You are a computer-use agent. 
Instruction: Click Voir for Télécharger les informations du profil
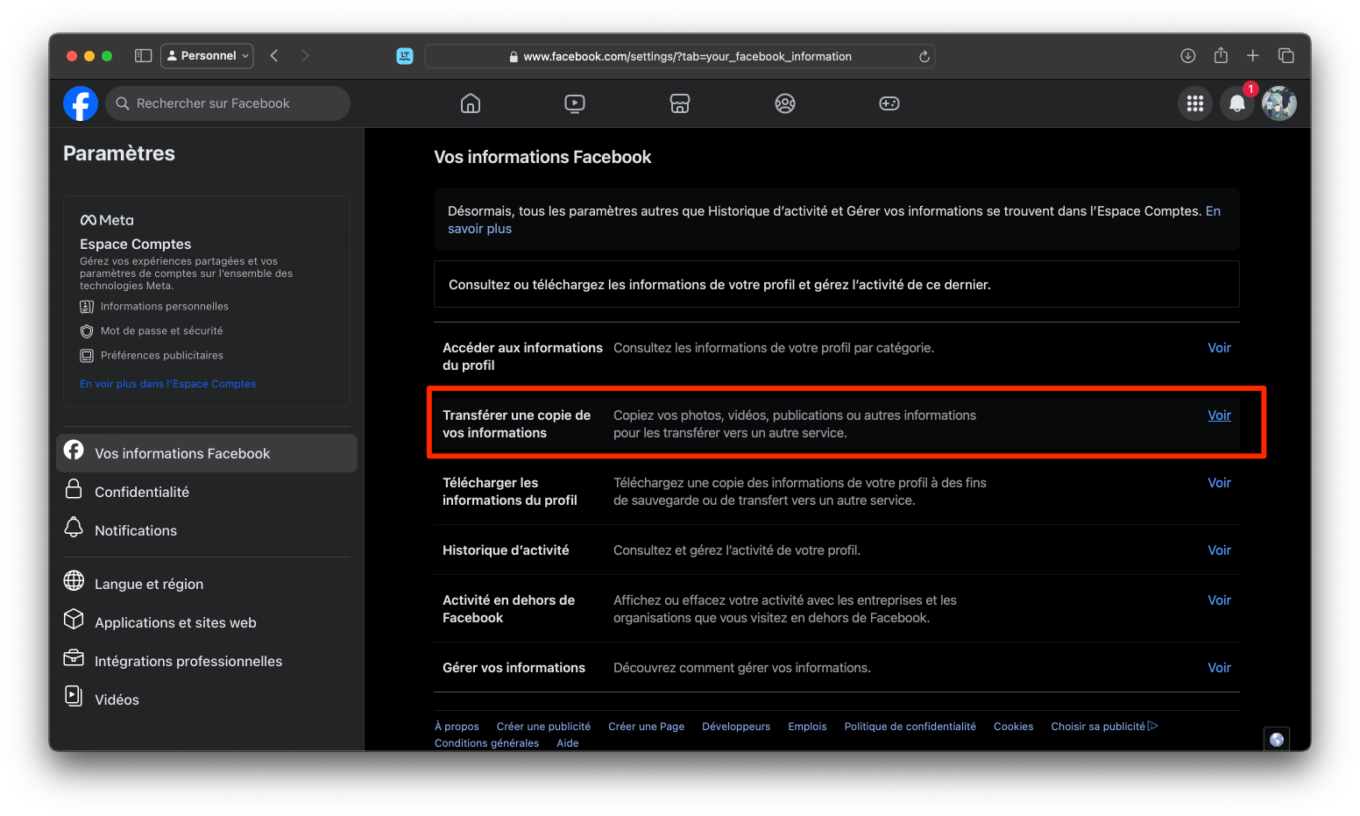point(1219,482)
